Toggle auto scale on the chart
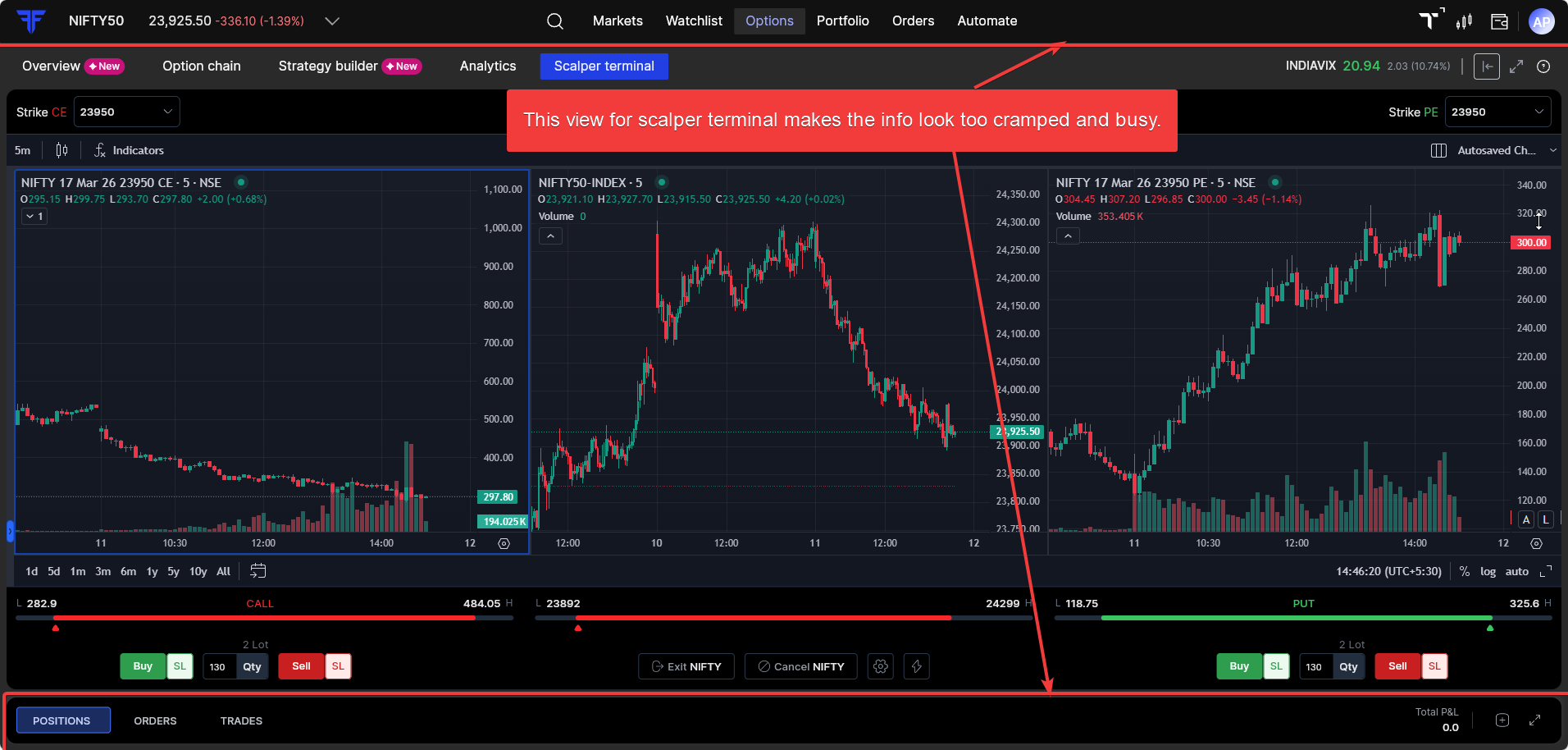Image resolution: width=1568 pixels, height=750 pixels. pos(1516,571)
